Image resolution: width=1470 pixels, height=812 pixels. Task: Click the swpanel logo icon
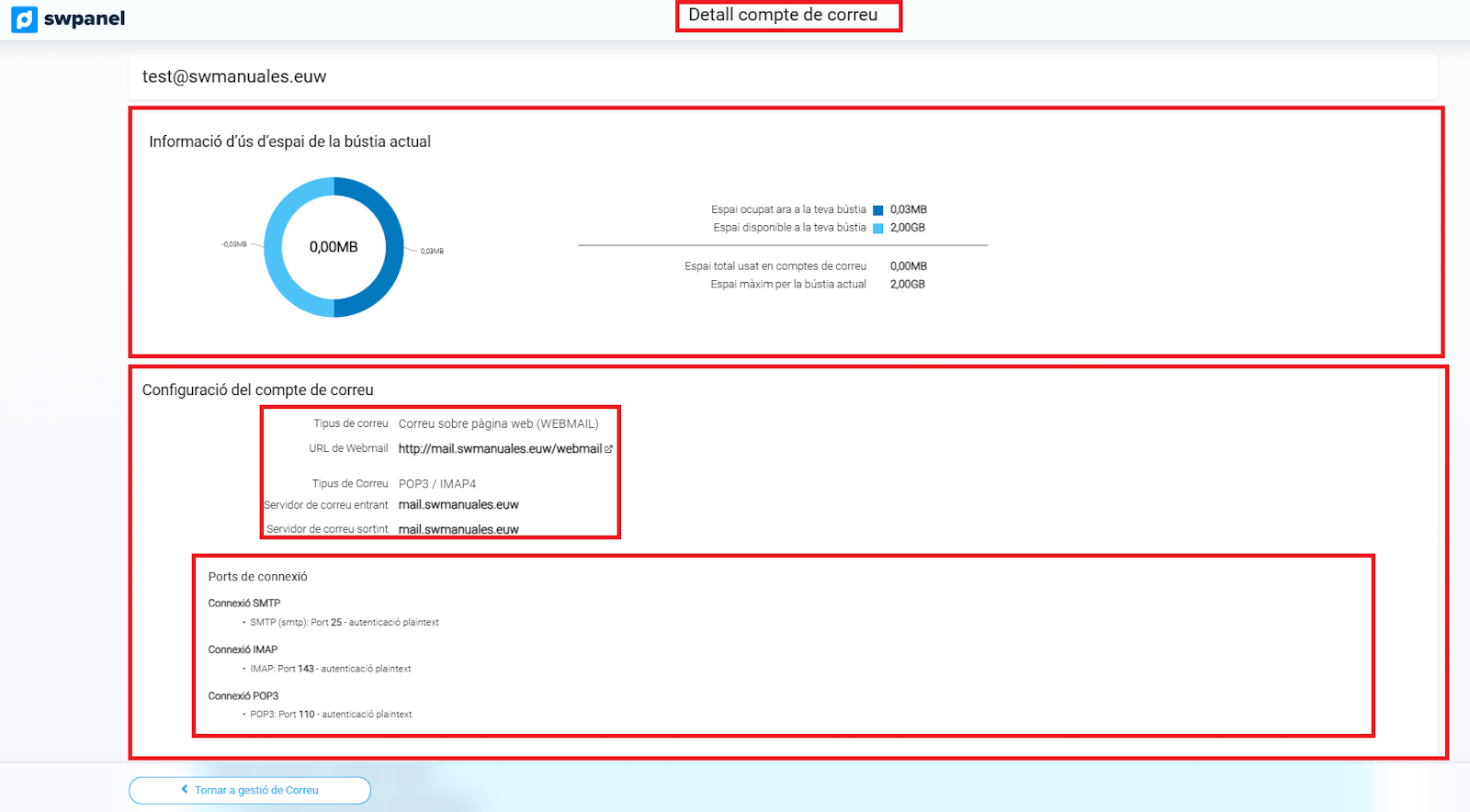24,19
